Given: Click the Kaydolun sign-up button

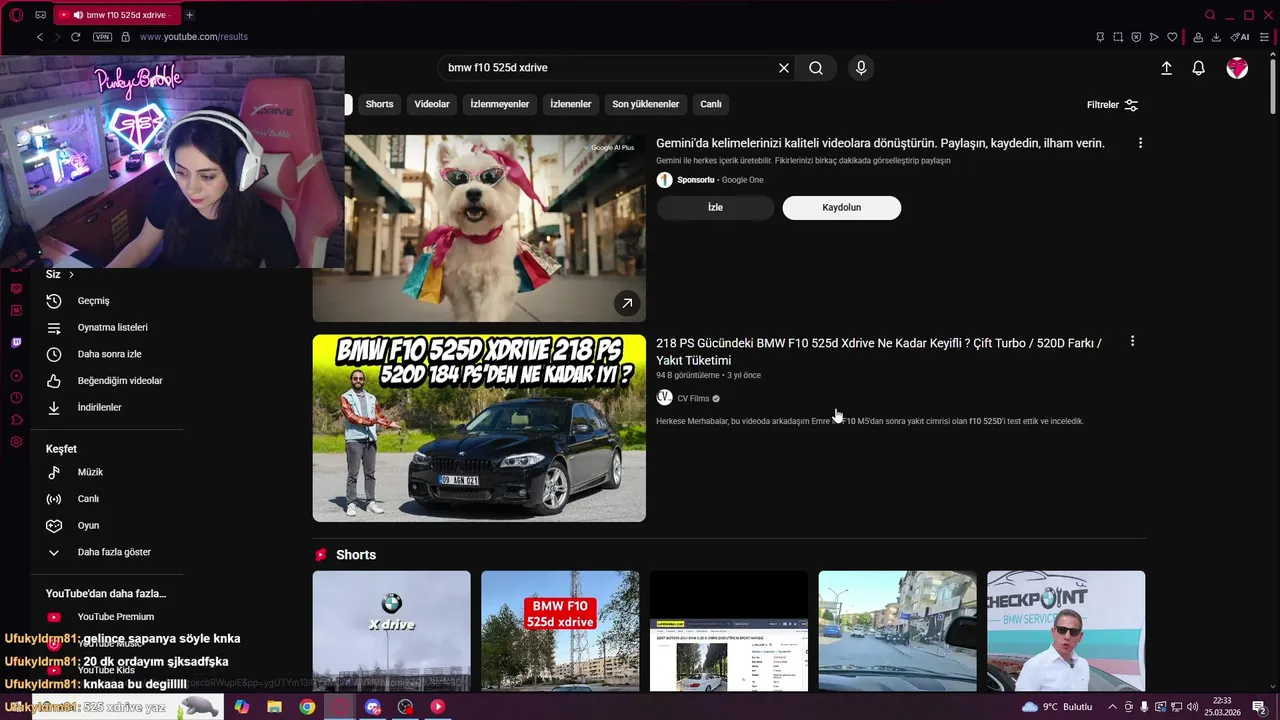Looking at the screenshot, I should coord(842,208).
